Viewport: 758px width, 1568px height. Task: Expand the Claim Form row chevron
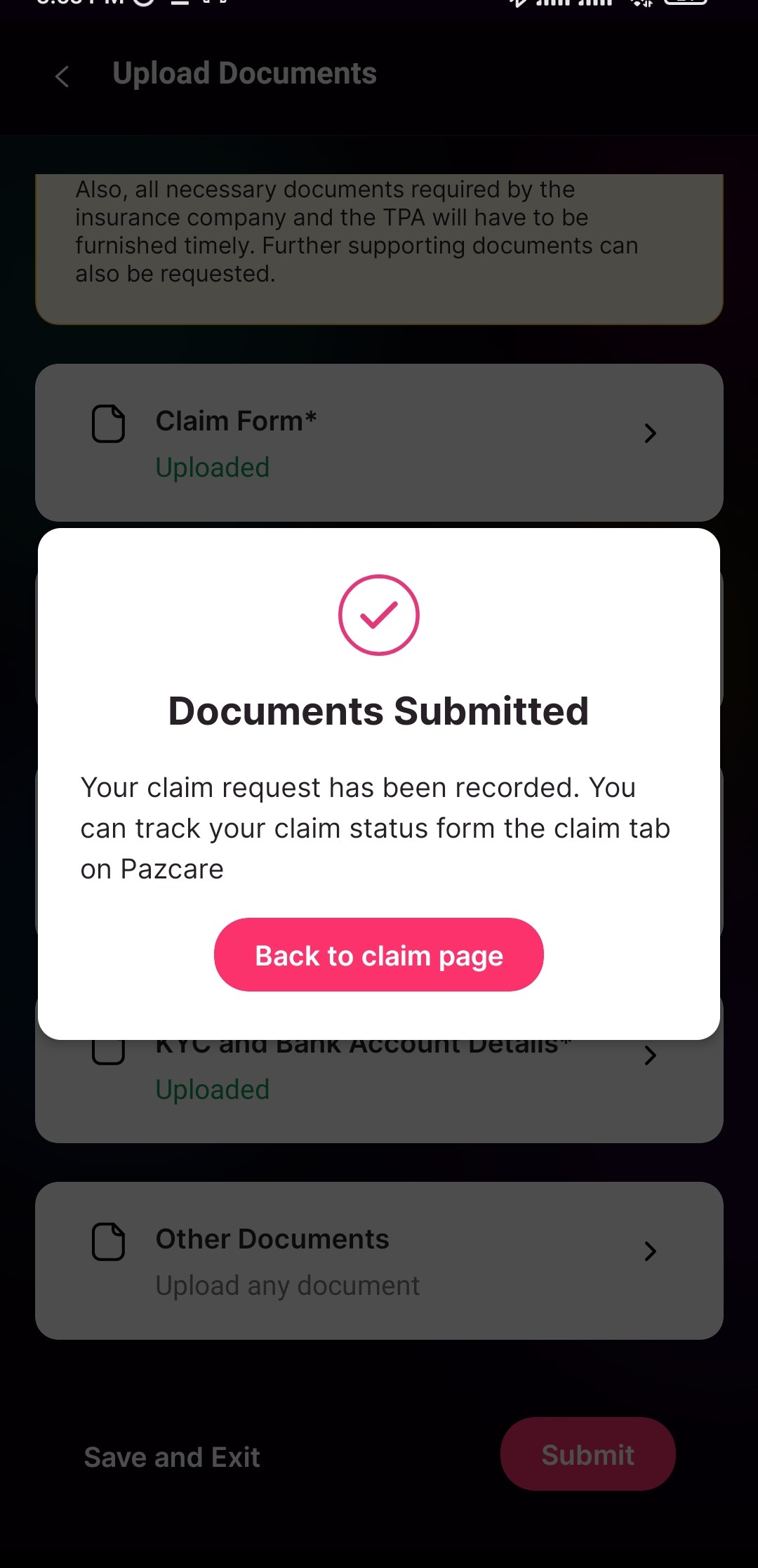coord(650,433)
